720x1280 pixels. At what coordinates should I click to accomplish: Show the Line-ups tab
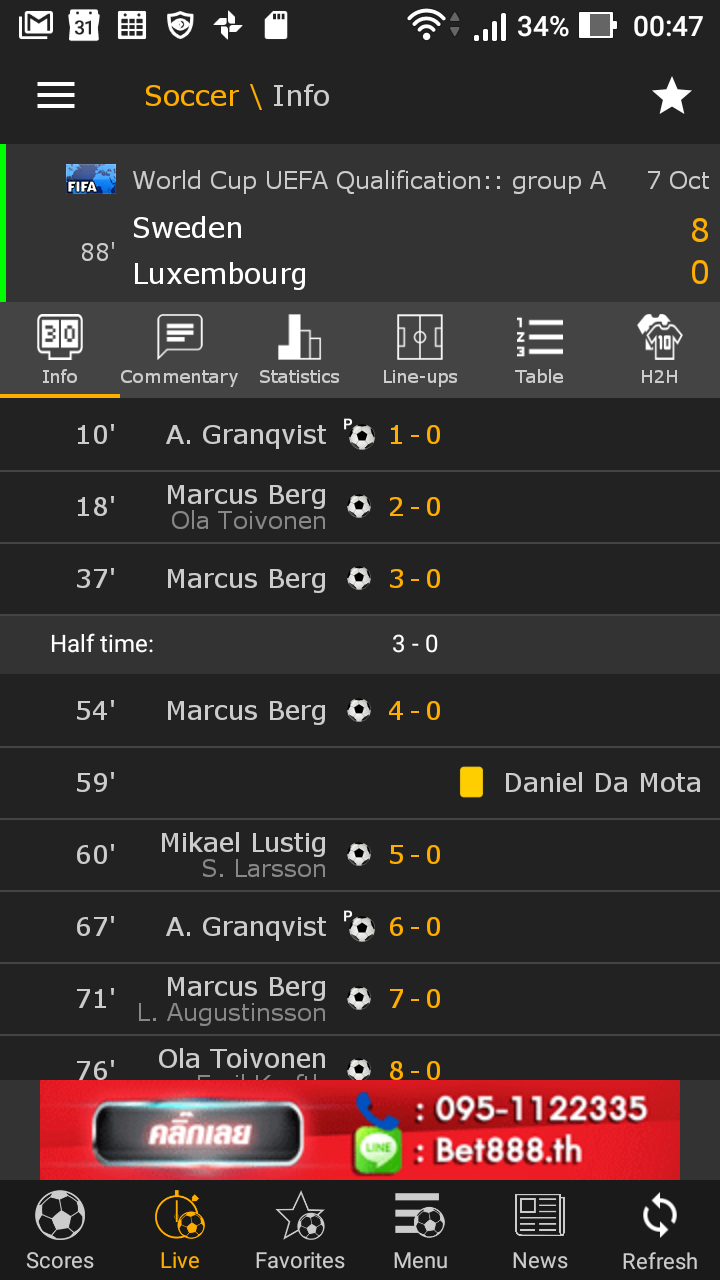420,350
